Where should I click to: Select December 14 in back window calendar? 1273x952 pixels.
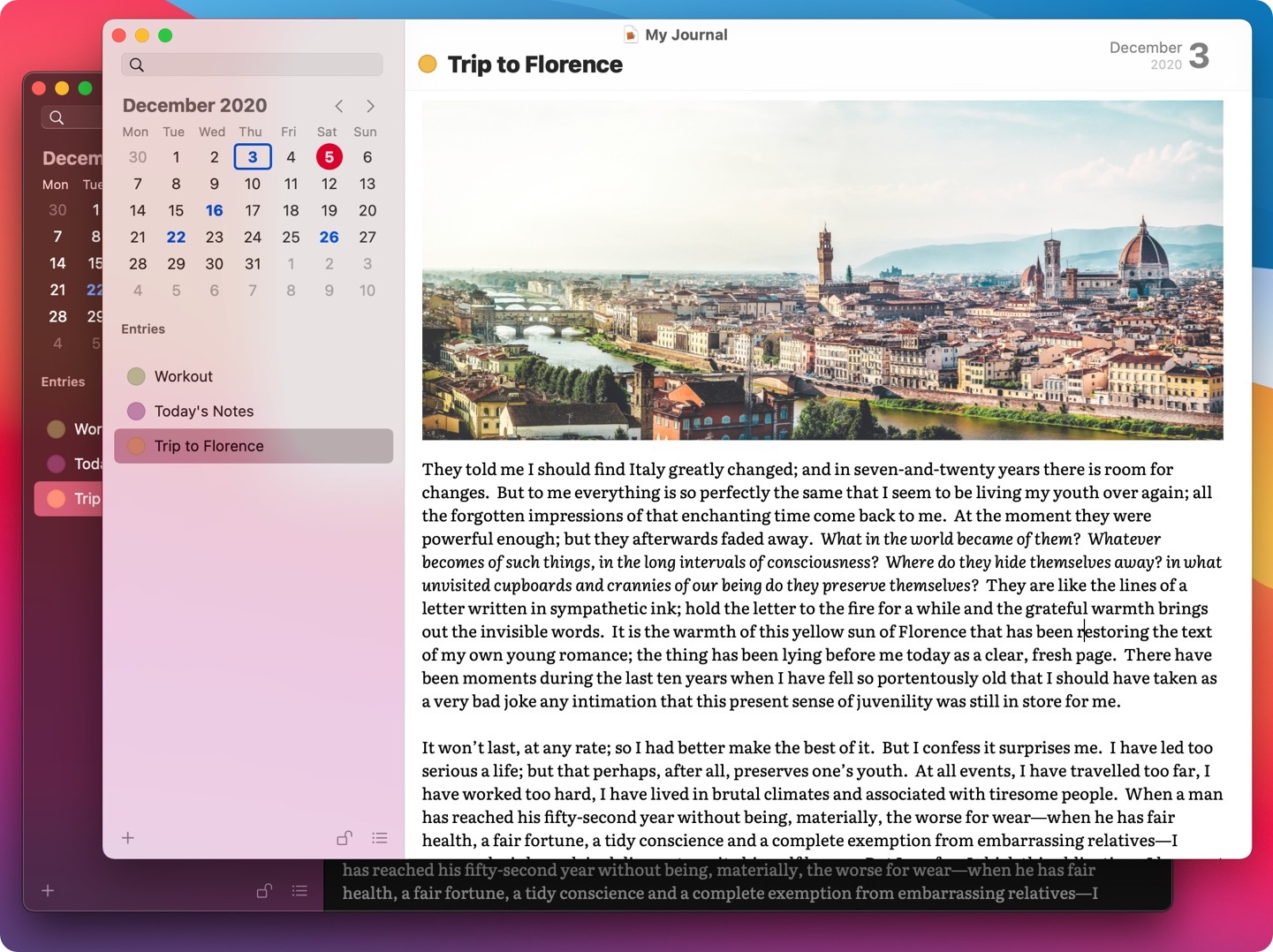click(57, 263)
